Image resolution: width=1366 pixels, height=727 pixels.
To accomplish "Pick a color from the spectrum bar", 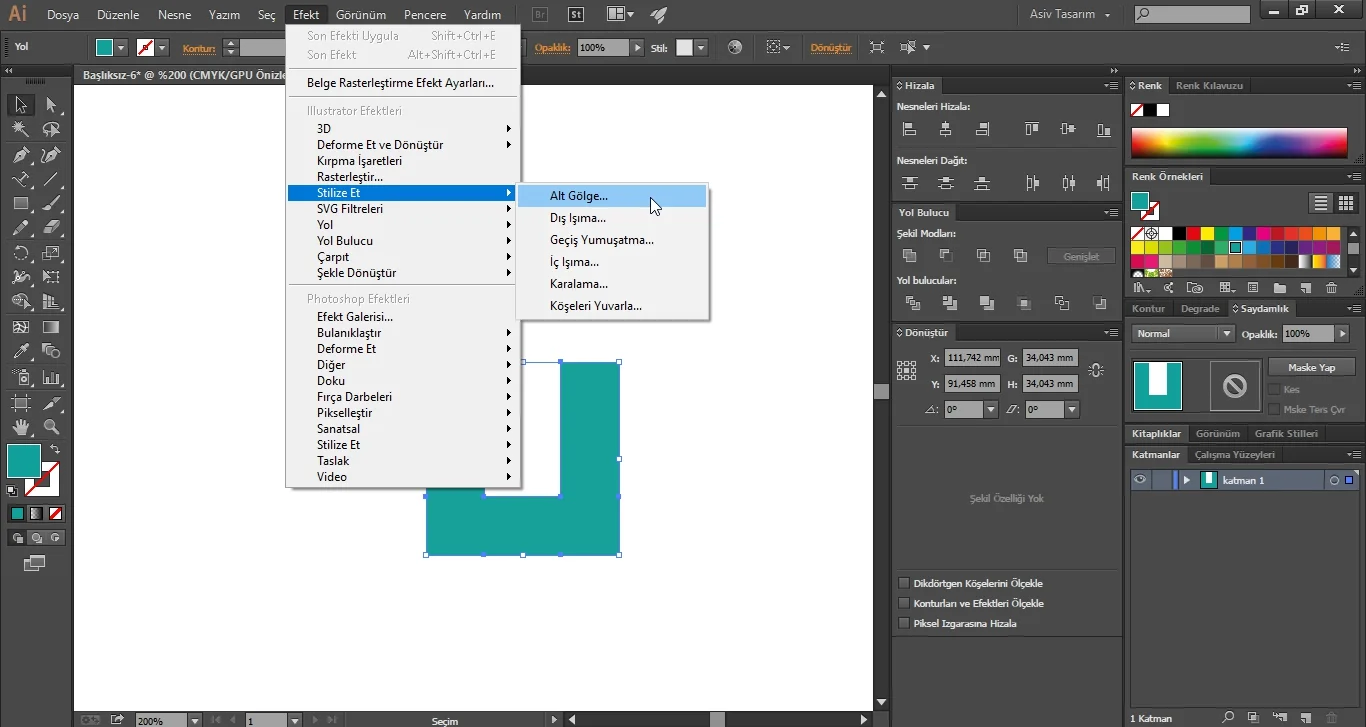I will 1239,143.
